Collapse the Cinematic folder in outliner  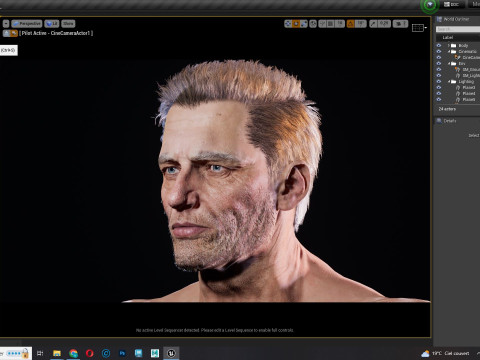click(x=449, y=52)
